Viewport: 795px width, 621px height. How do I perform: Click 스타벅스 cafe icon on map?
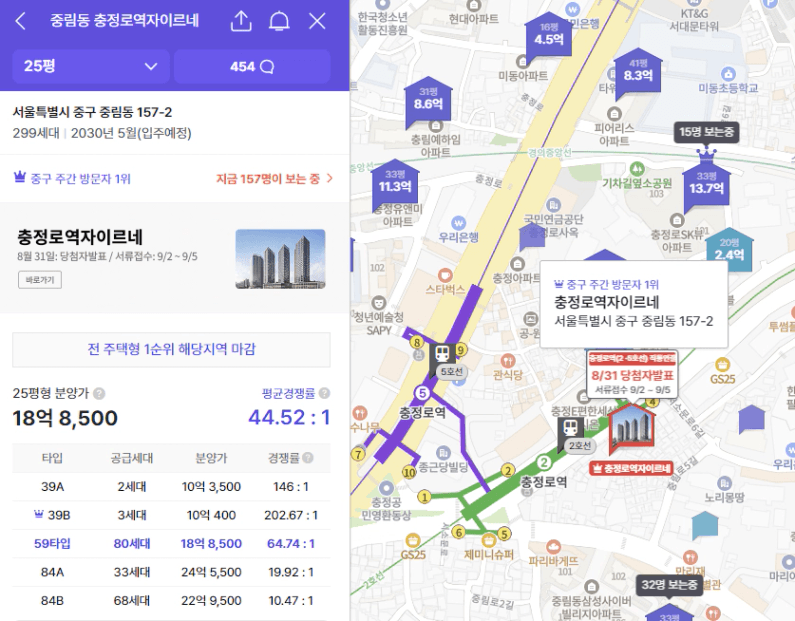[445, 275]
